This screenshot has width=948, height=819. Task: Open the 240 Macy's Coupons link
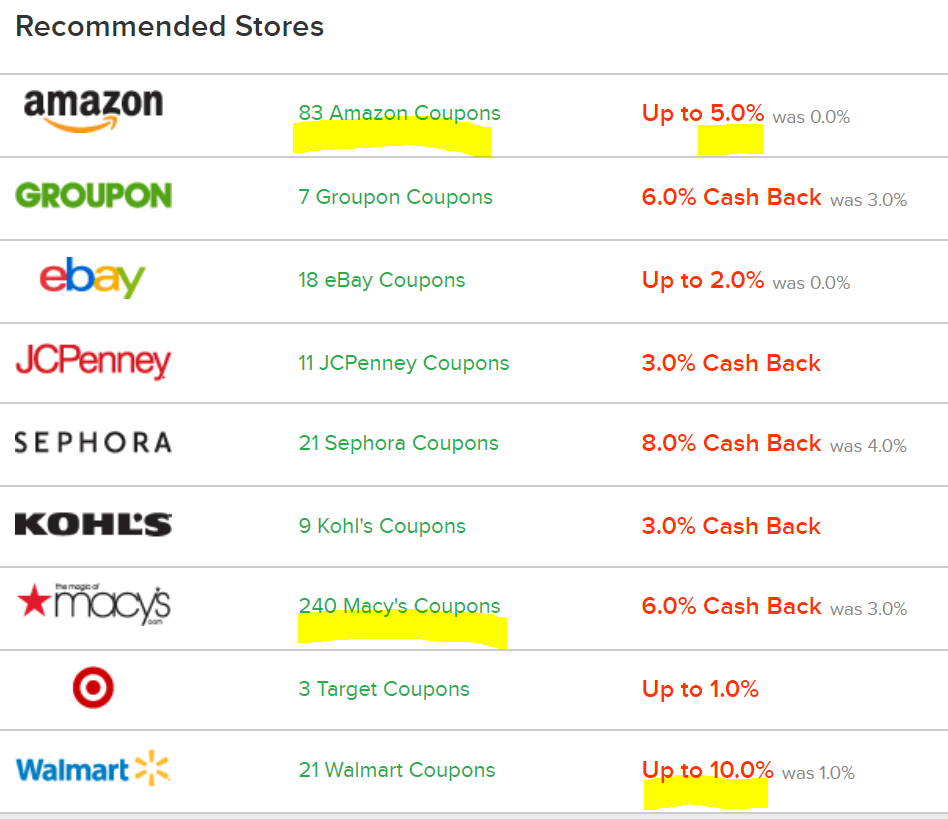tap(401, 606)
